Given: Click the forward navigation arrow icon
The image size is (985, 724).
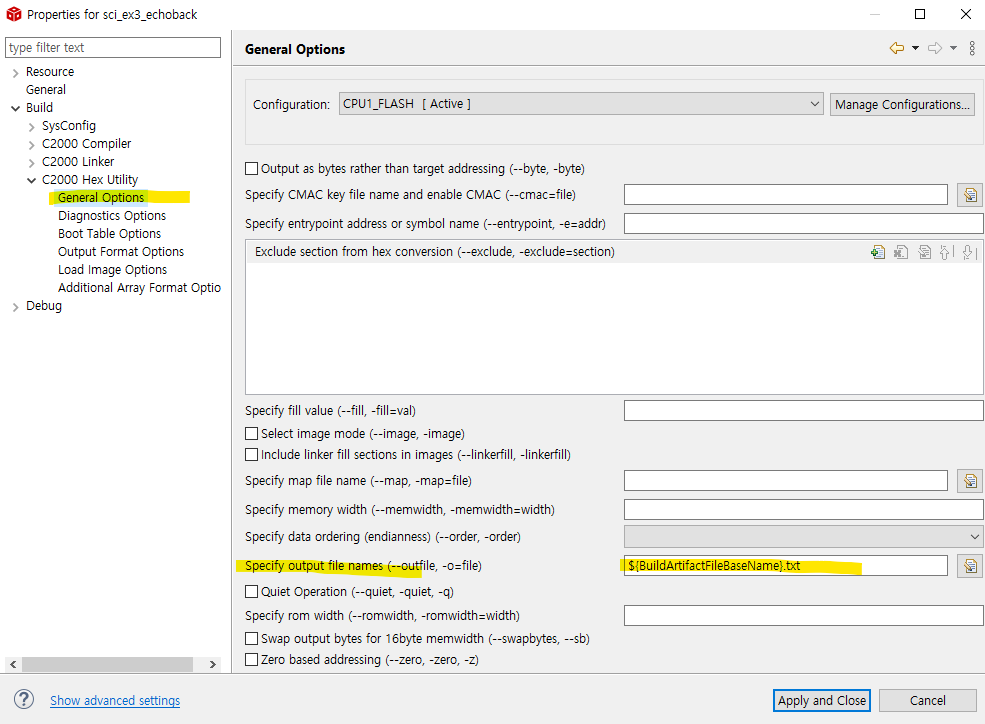Looking at the screenshot, I should point(935,48).
